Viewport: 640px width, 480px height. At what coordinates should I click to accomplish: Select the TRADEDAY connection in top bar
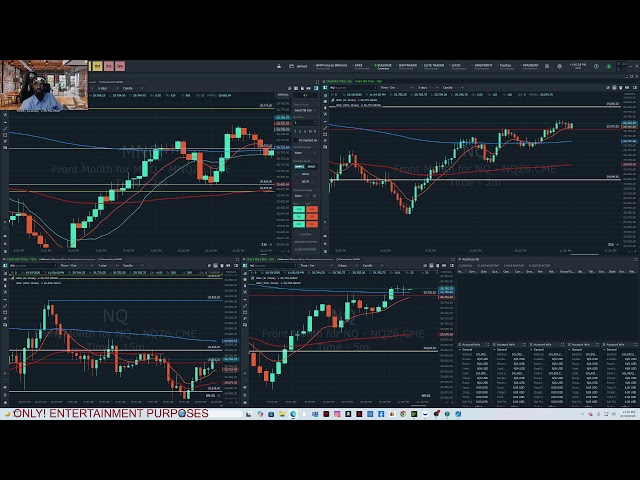pyautogui.click(x=530, y=66)
